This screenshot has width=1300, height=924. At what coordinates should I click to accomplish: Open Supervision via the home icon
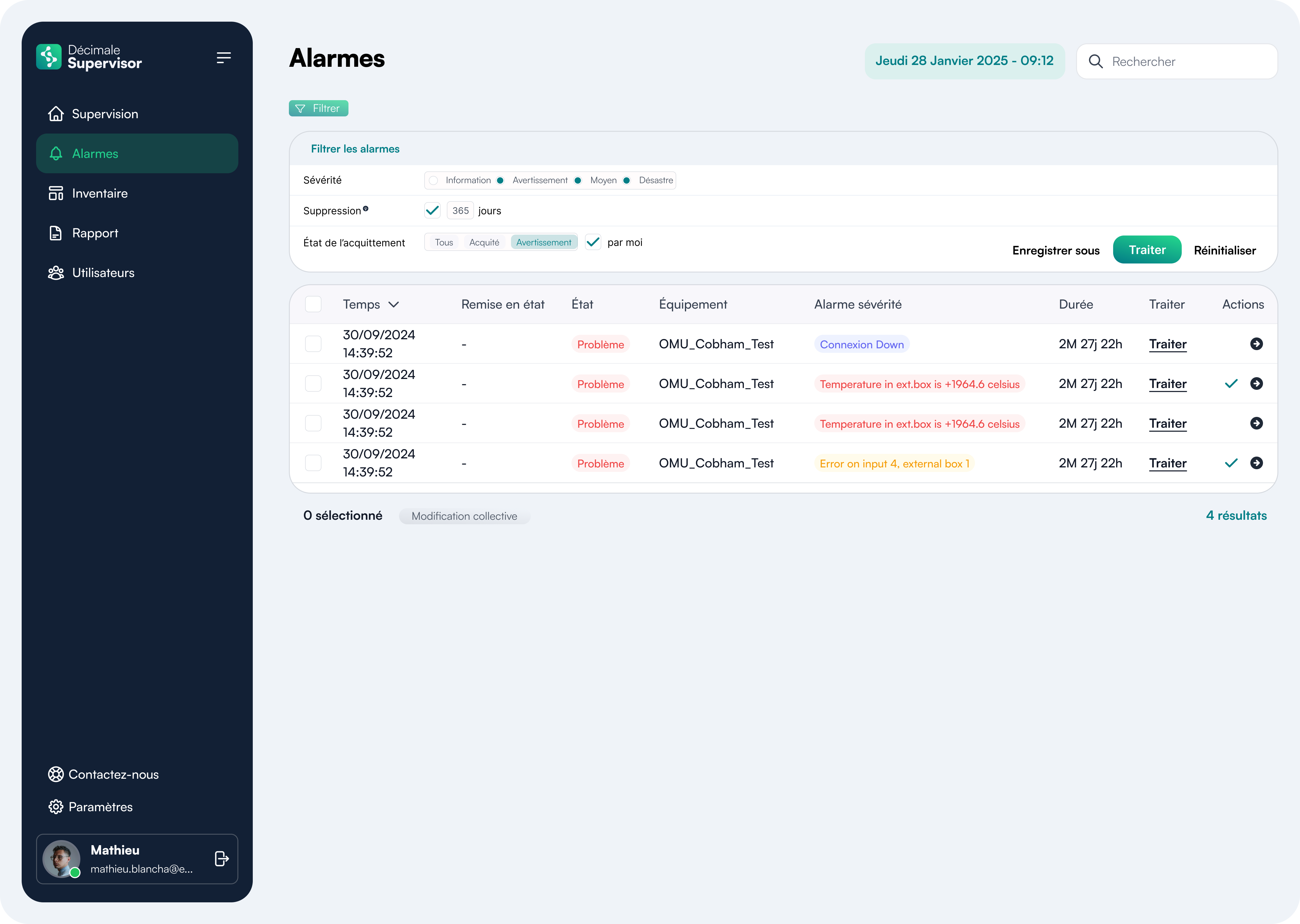click(x=56, y=114)
